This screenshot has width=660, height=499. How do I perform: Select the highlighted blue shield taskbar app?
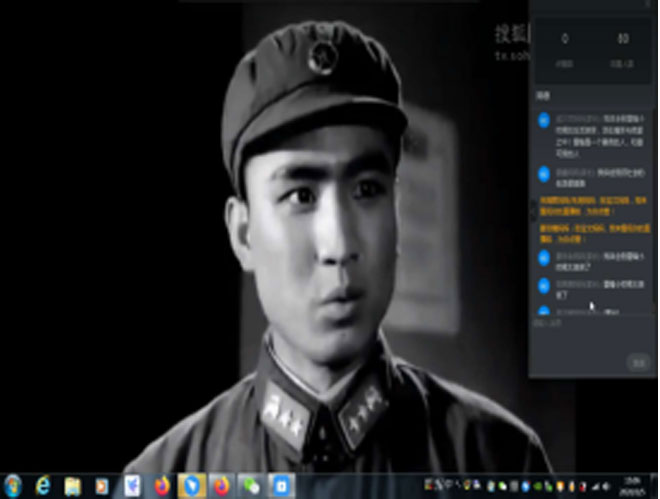pyautogui.click(x=192, y=486)
